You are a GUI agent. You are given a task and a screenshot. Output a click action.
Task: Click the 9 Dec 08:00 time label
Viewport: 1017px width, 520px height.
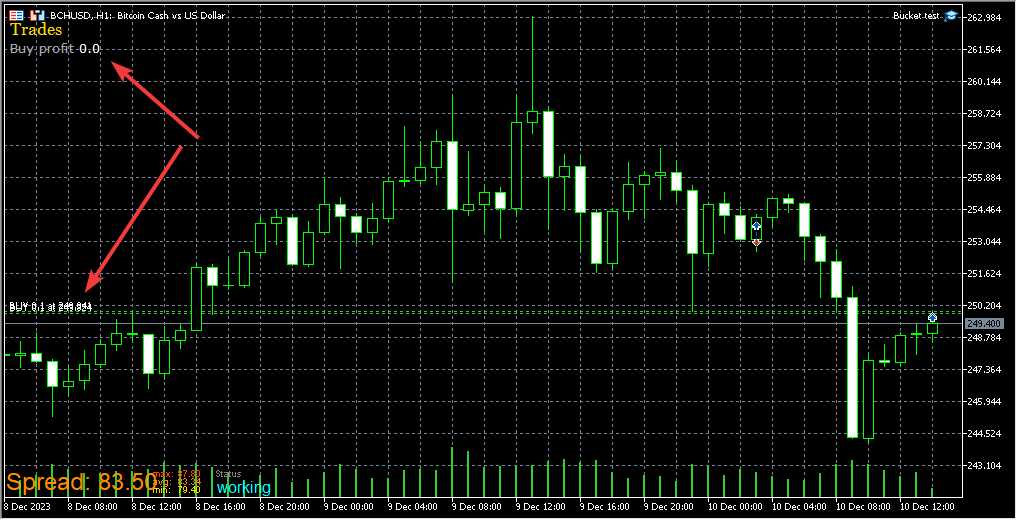(477, 506)
